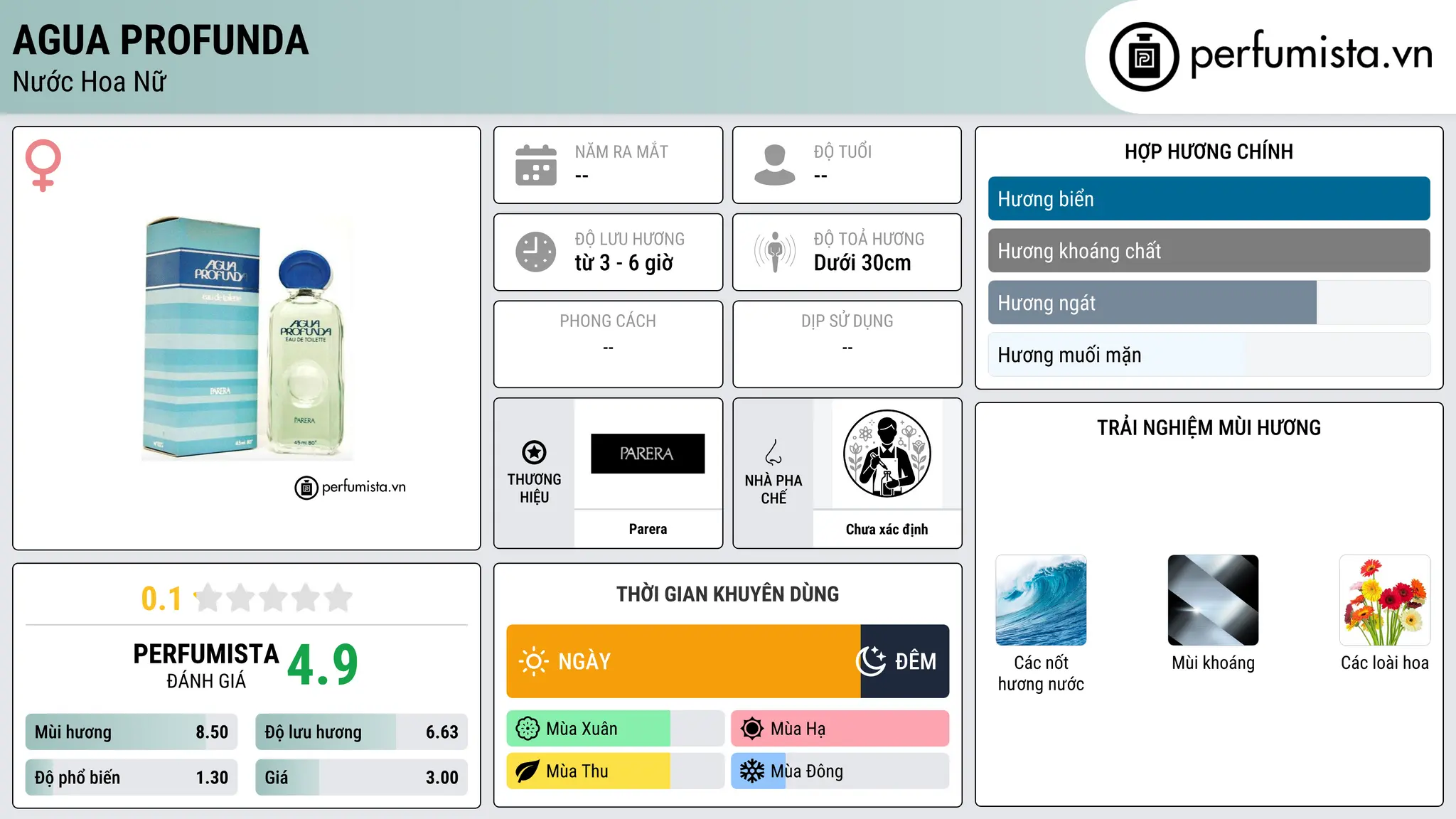Click the ĐÊM nighttime label
This screenshot has width=1456, height=819.
coord(916,661)
